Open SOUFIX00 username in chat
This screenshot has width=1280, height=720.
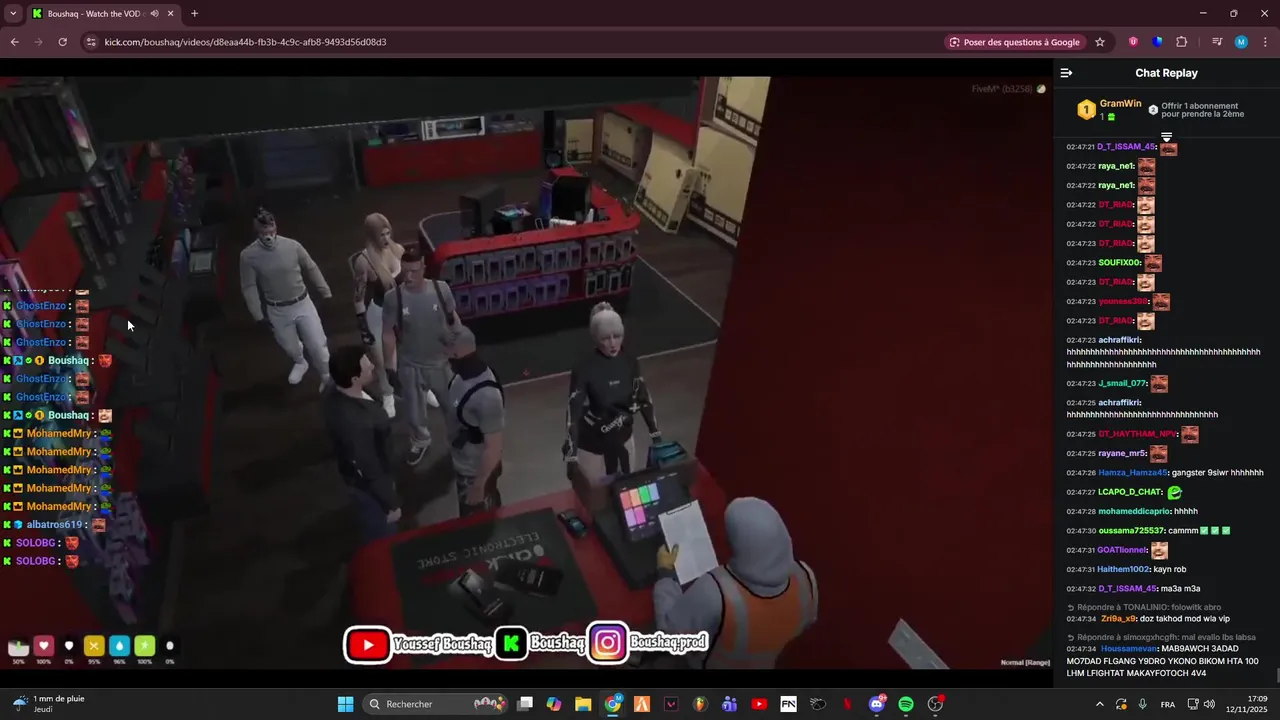pyautogui.click(x=1119, y=263)
